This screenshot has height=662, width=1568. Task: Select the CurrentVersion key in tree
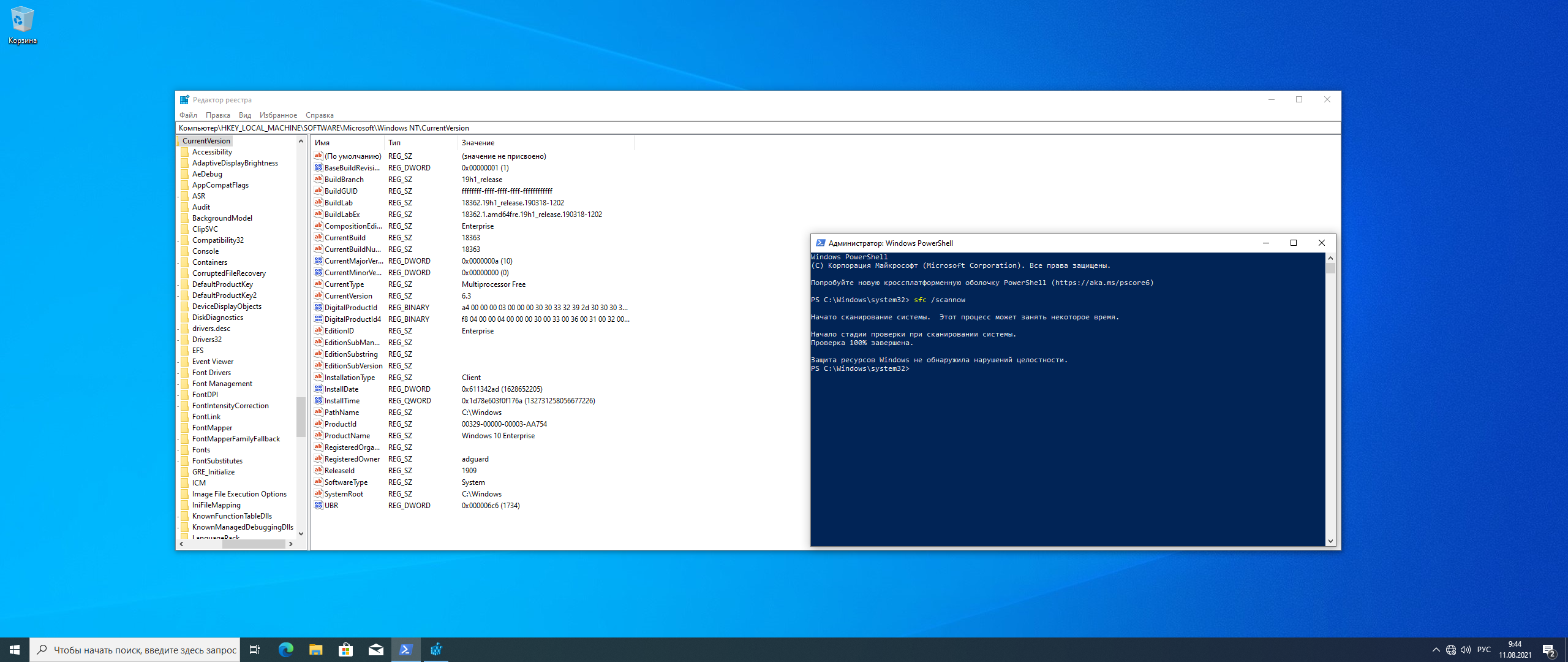point(206,141)
